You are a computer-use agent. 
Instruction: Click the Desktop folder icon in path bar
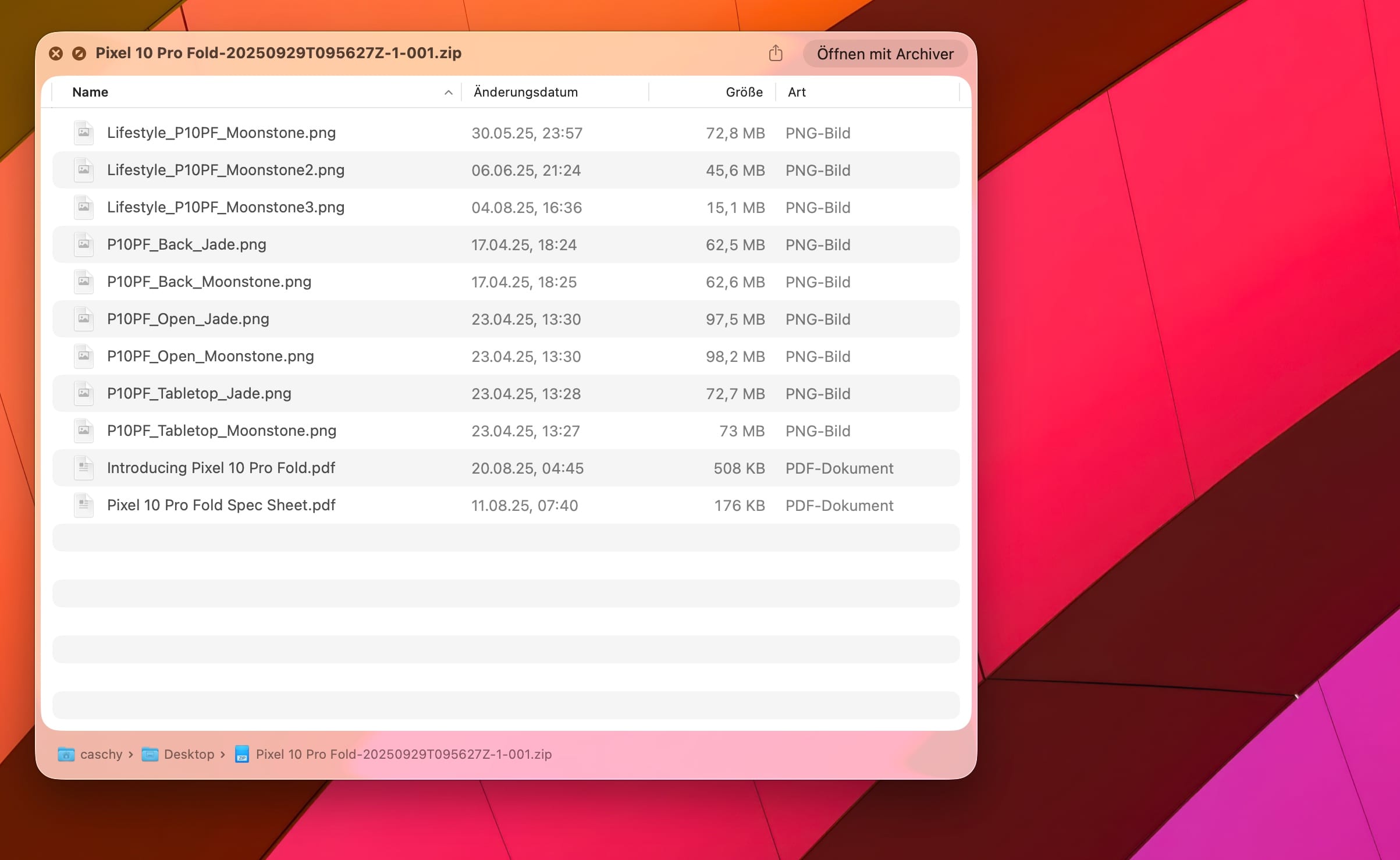tap(150, 754)
